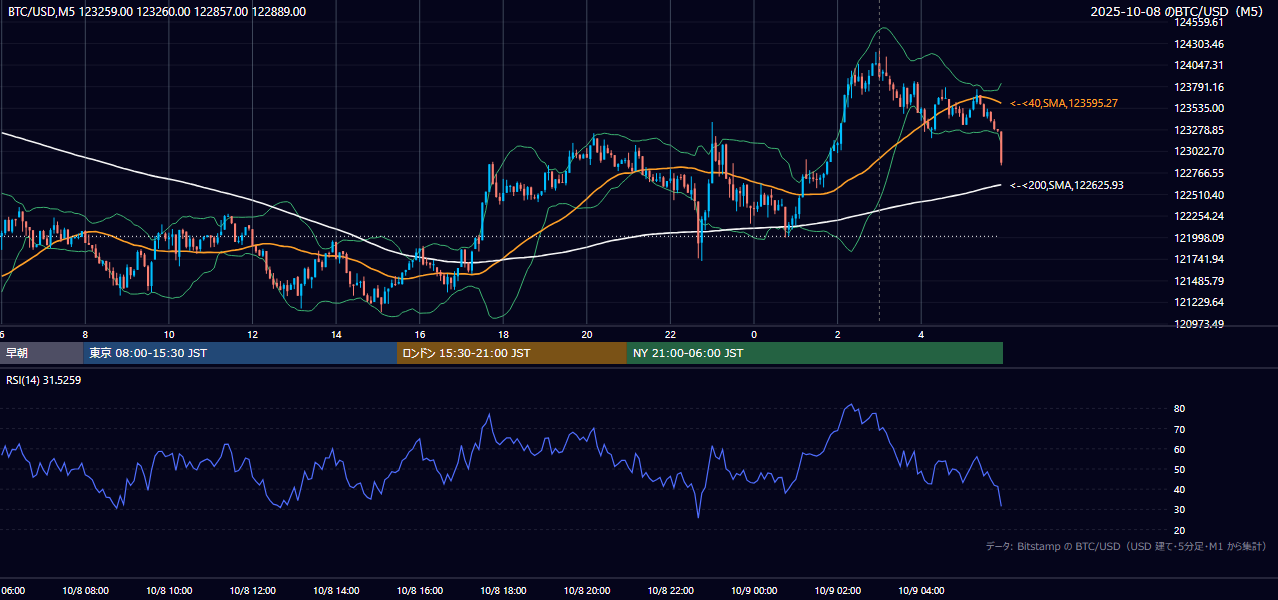The width and height of the screenshot is (1278, 600).
Task: Click price axis value 123278.85
Action: [1199, 130]
